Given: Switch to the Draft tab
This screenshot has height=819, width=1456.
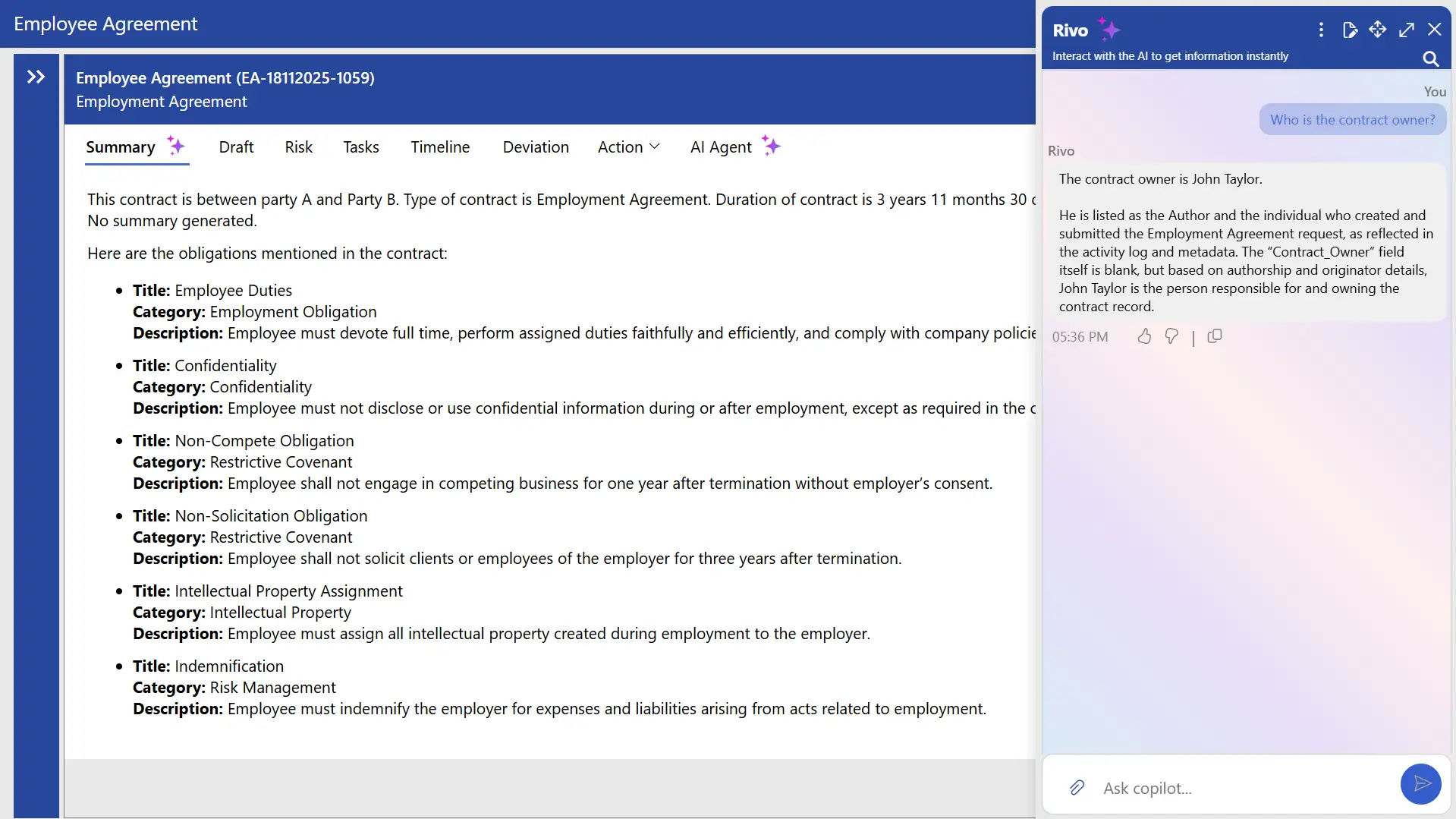Looking at the screenshot, I should 235,147.
